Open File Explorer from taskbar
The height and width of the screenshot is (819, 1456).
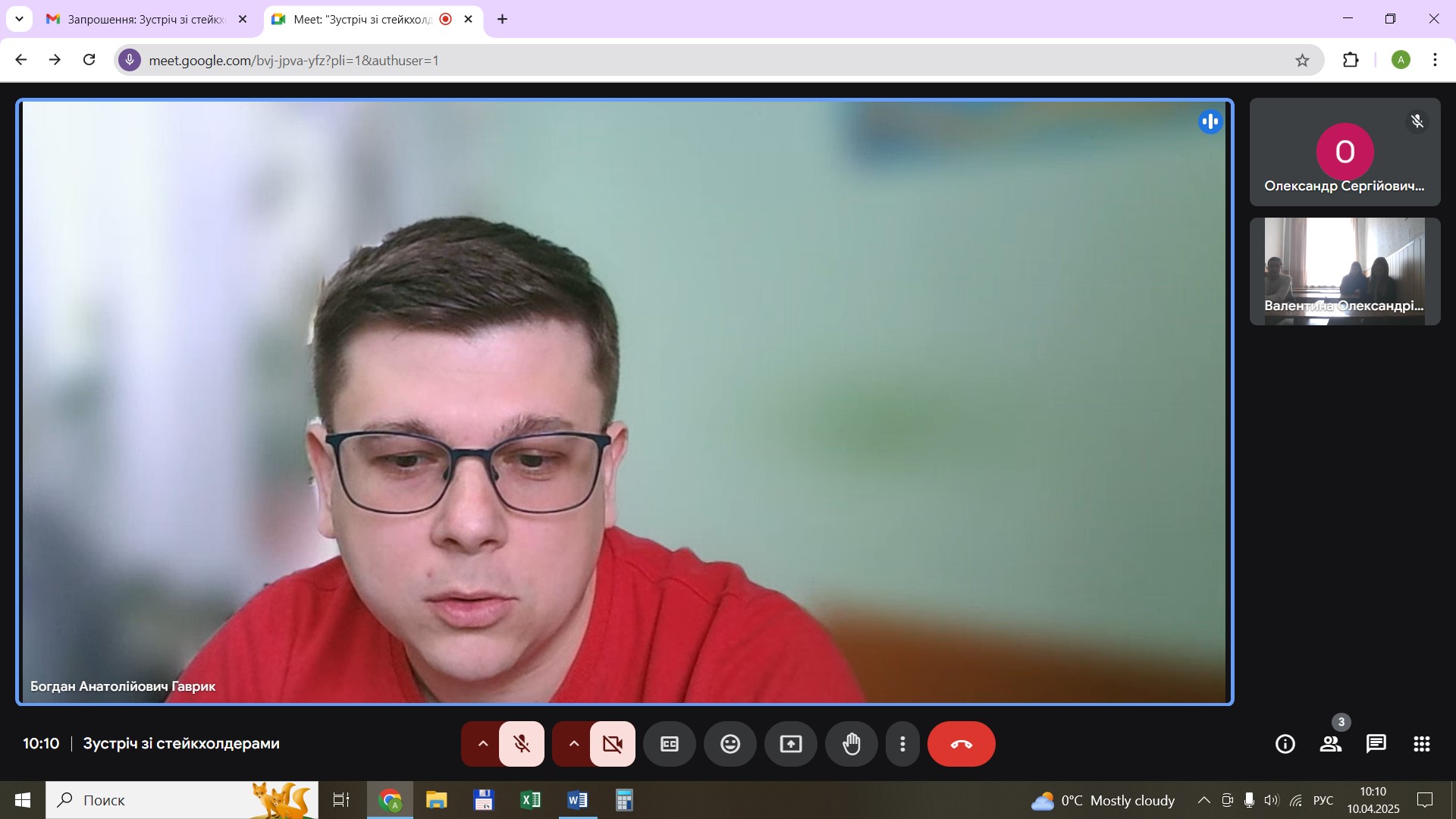(x=437, y=800)
